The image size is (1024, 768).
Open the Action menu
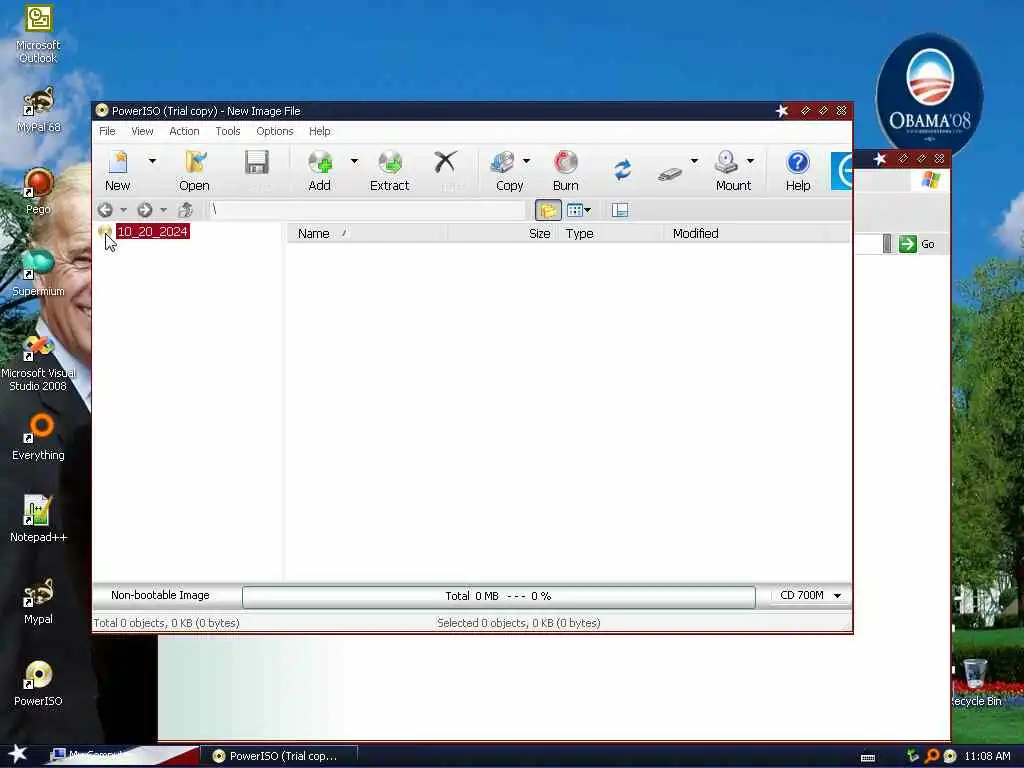pyautogui.click(x=184, y=131)
